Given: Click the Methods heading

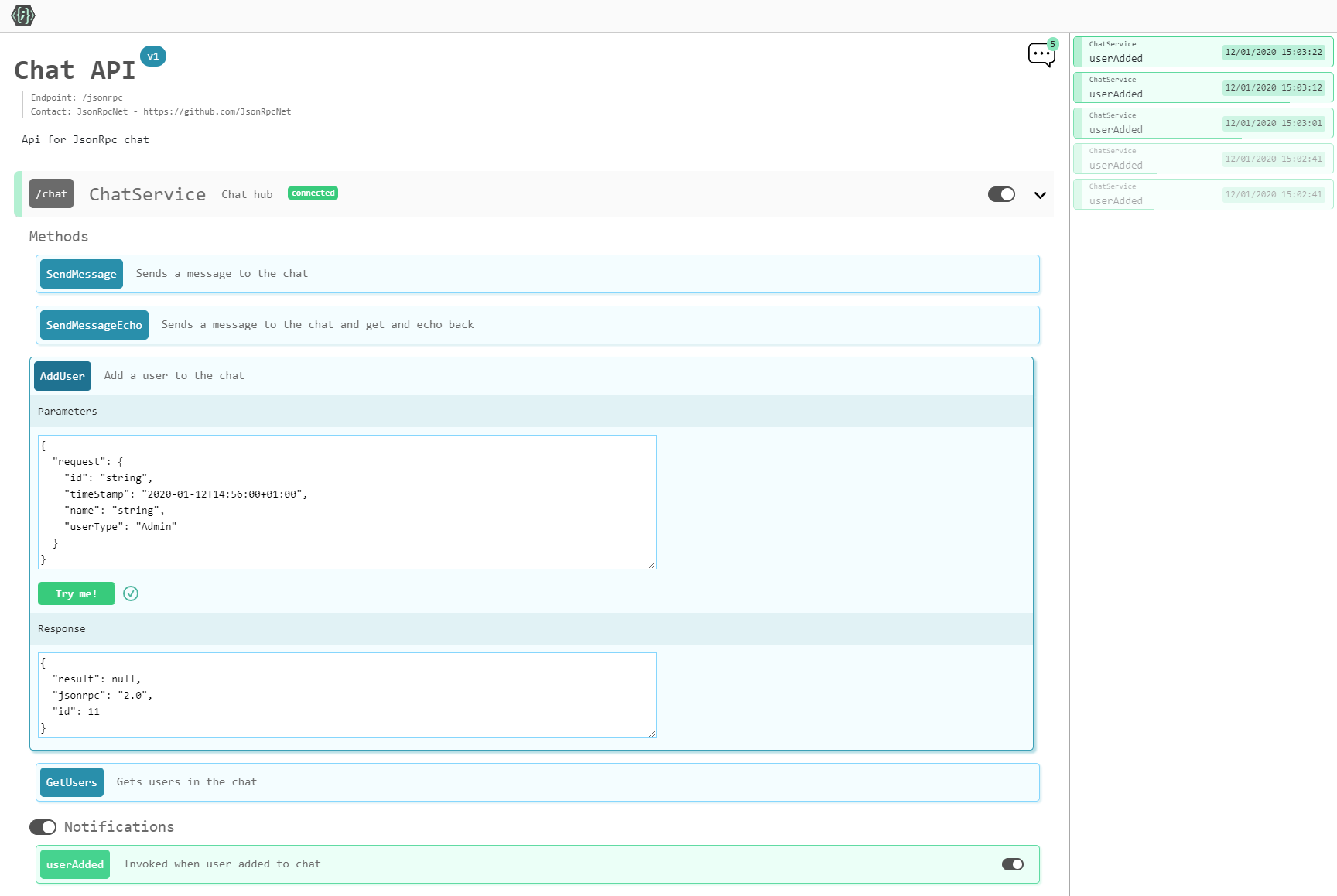Looking at the screenshot, I should (59, 237).
